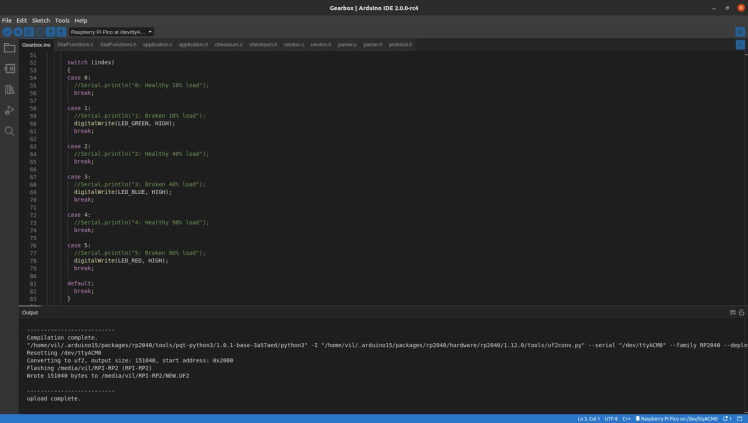Image resolution: width=748 pixels, height=423 pixels.
Task: Click the Verify sketch checkmark button
Action: 7,32
